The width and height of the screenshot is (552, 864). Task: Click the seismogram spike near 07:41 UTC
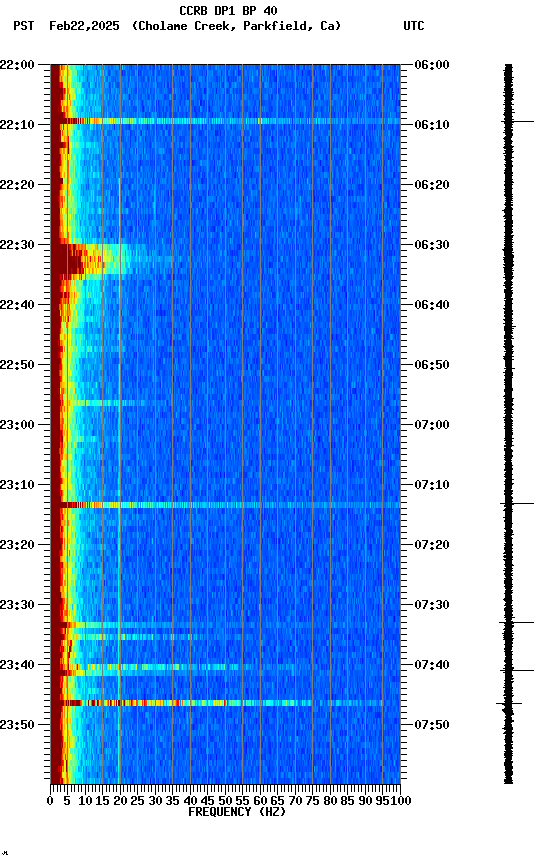pyautogui.click(x=517, y=671)
